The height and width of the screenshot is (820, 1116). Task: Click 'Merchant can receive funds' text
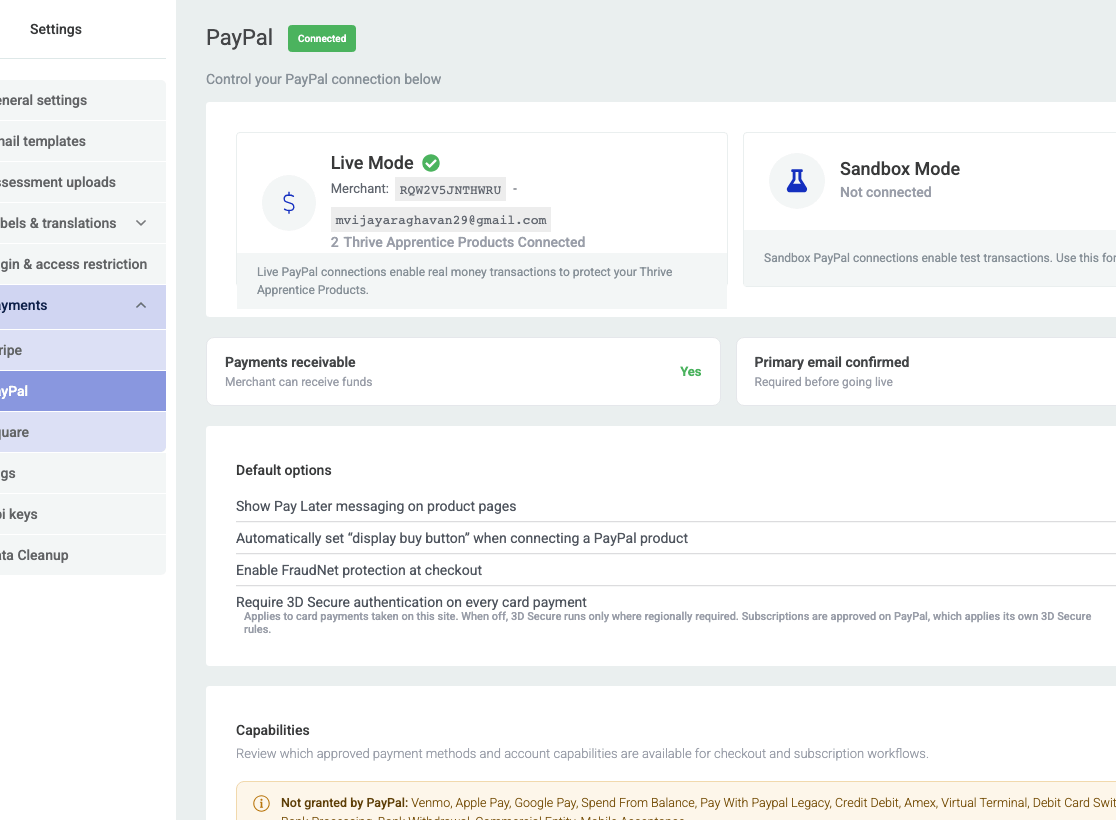point(298,382)
